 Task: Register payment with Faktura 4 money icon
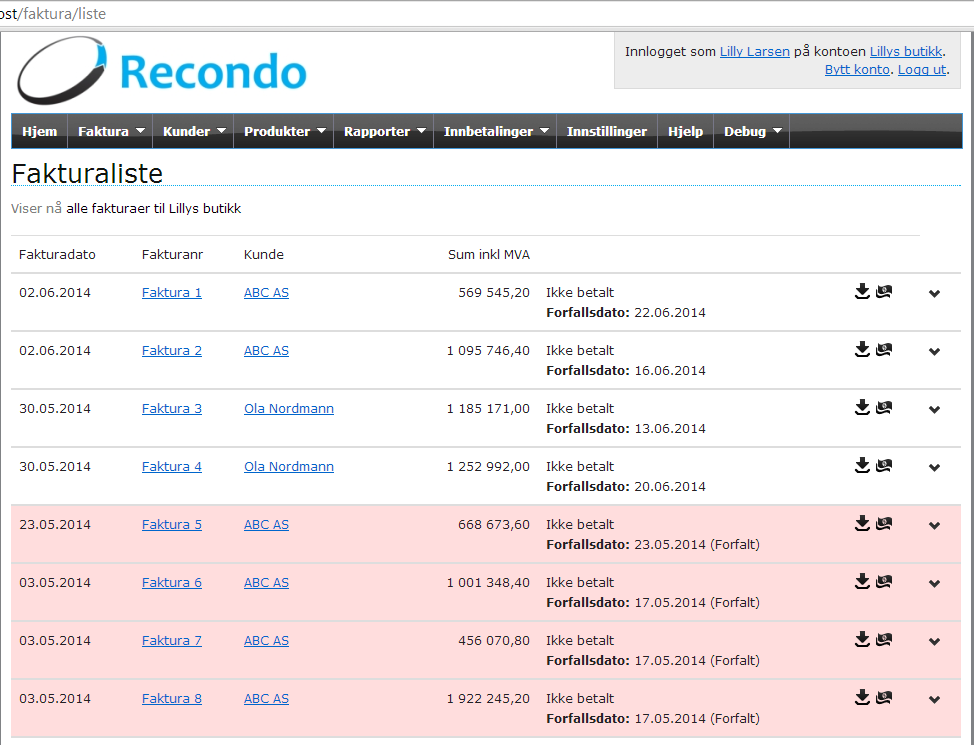pos(884,466)
